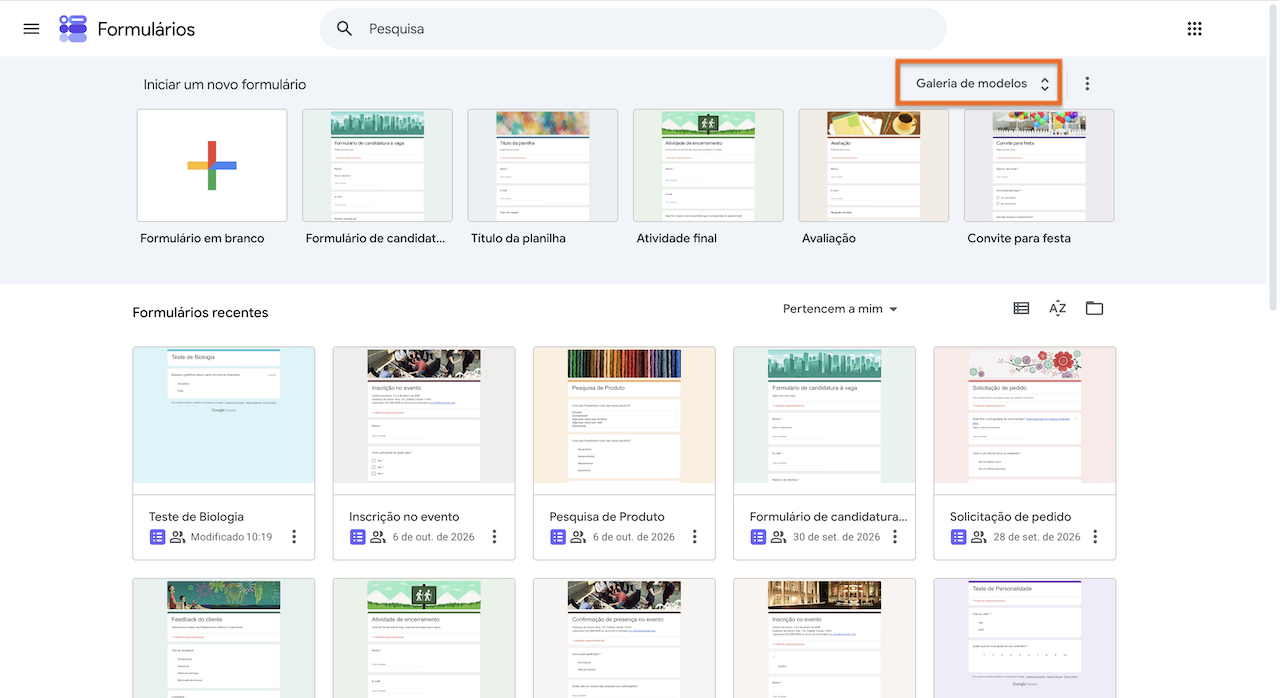This screenshot has height=698, width=1280.
Task: Open more options for Pesquisa de Produto
Action: tap(694, 537)
